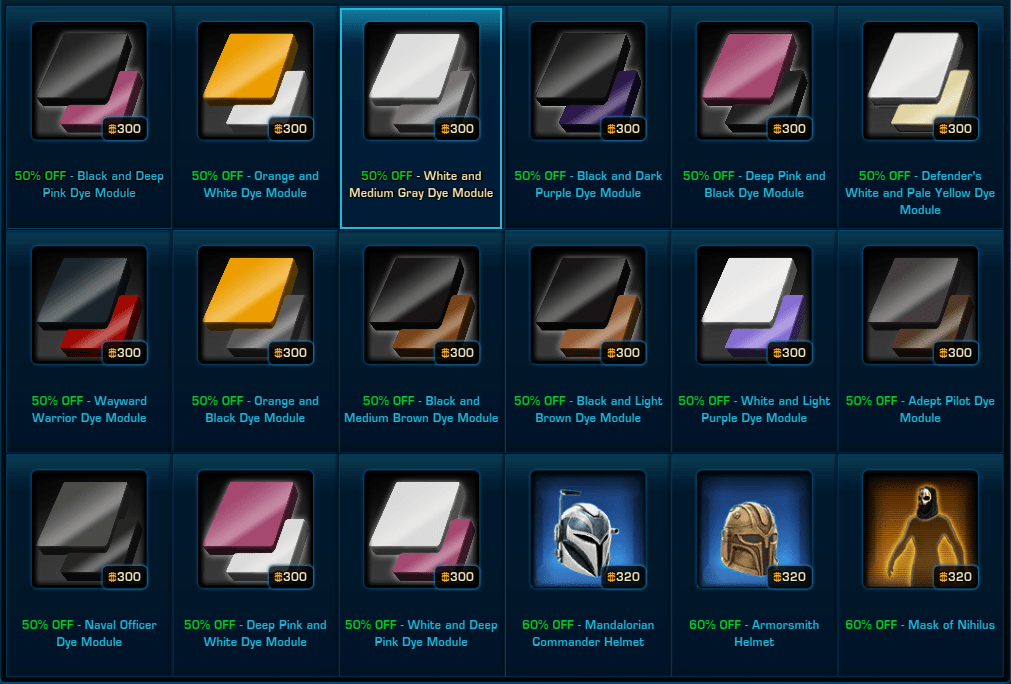Image resolution: width=1011 pixels, height=684 pixels.
Task: Click the Orange and White dye module icon
Action: (255, 81)
